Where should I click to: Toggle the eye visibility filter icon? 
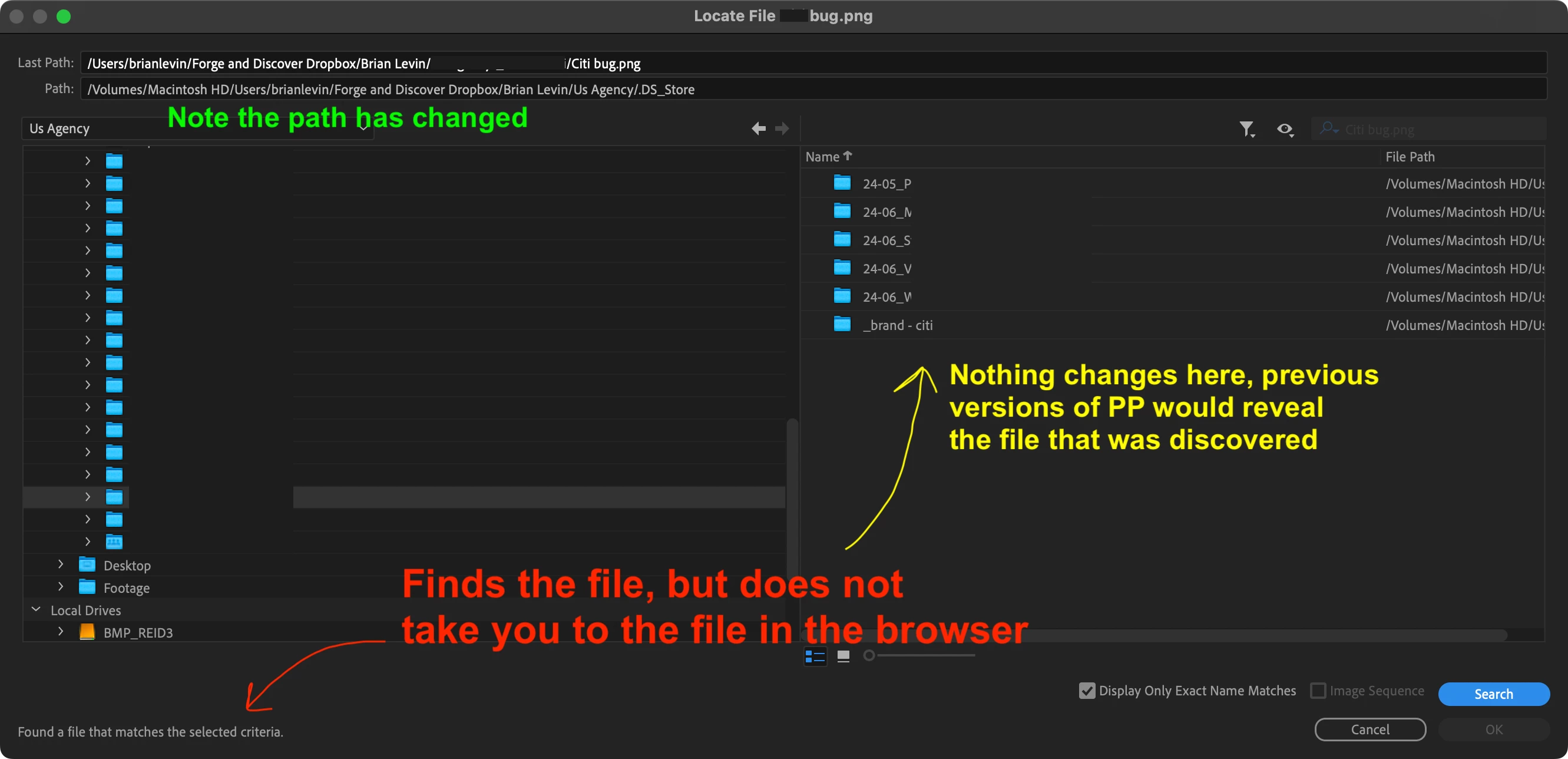[x=1285, y=129]
